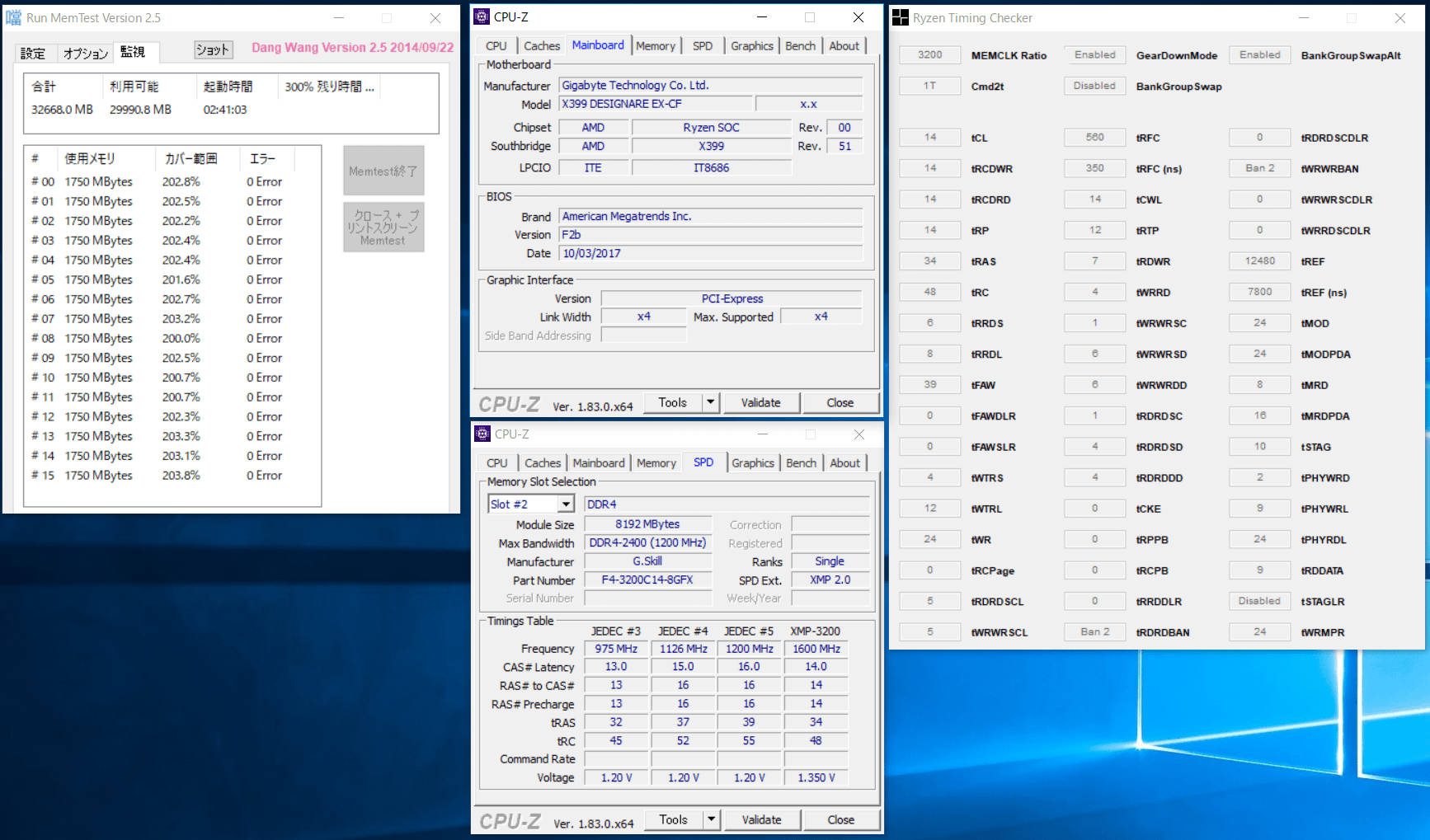Switch to Bench tab in upper CPU-Z
Screen dimensions: 1430x840
800,46
